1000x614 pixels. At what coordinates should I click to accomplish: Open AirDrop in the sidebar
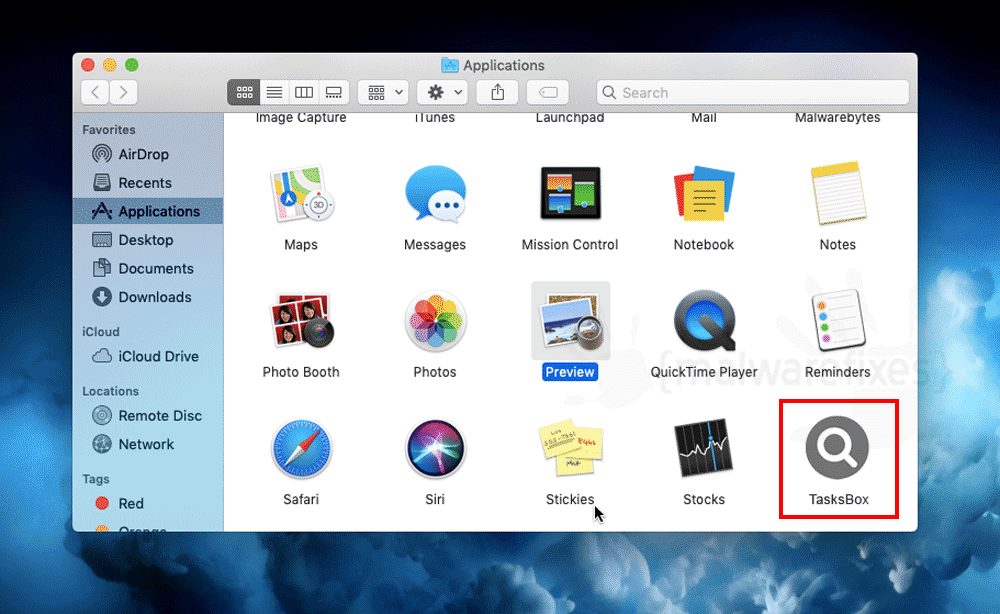148,154
